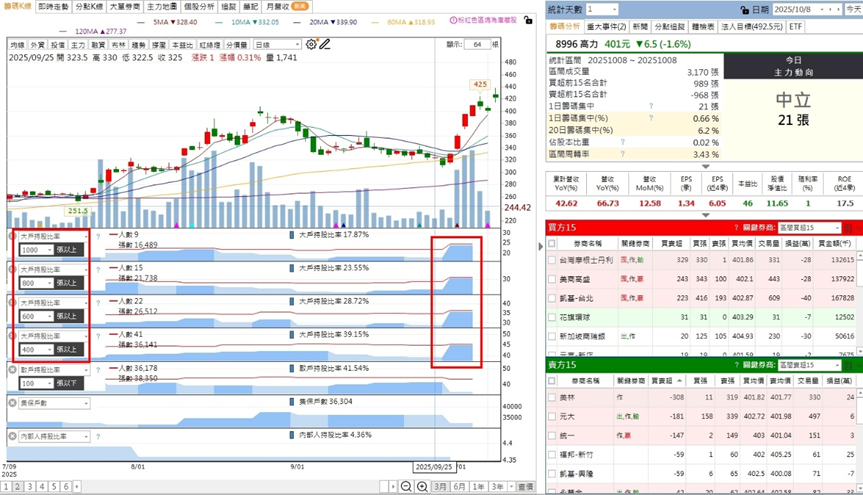Check the box for 美林 seller
The height and width of the screenshot is (495, 863).
[x=552, y=397]
